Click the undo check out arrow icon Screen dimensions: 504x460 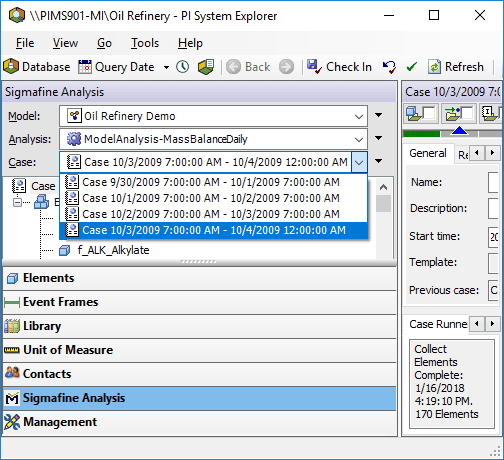tap(389, 67)
